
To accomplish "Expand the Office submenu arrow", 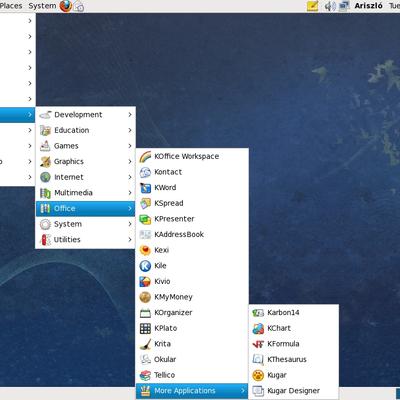I will point(130,208).
